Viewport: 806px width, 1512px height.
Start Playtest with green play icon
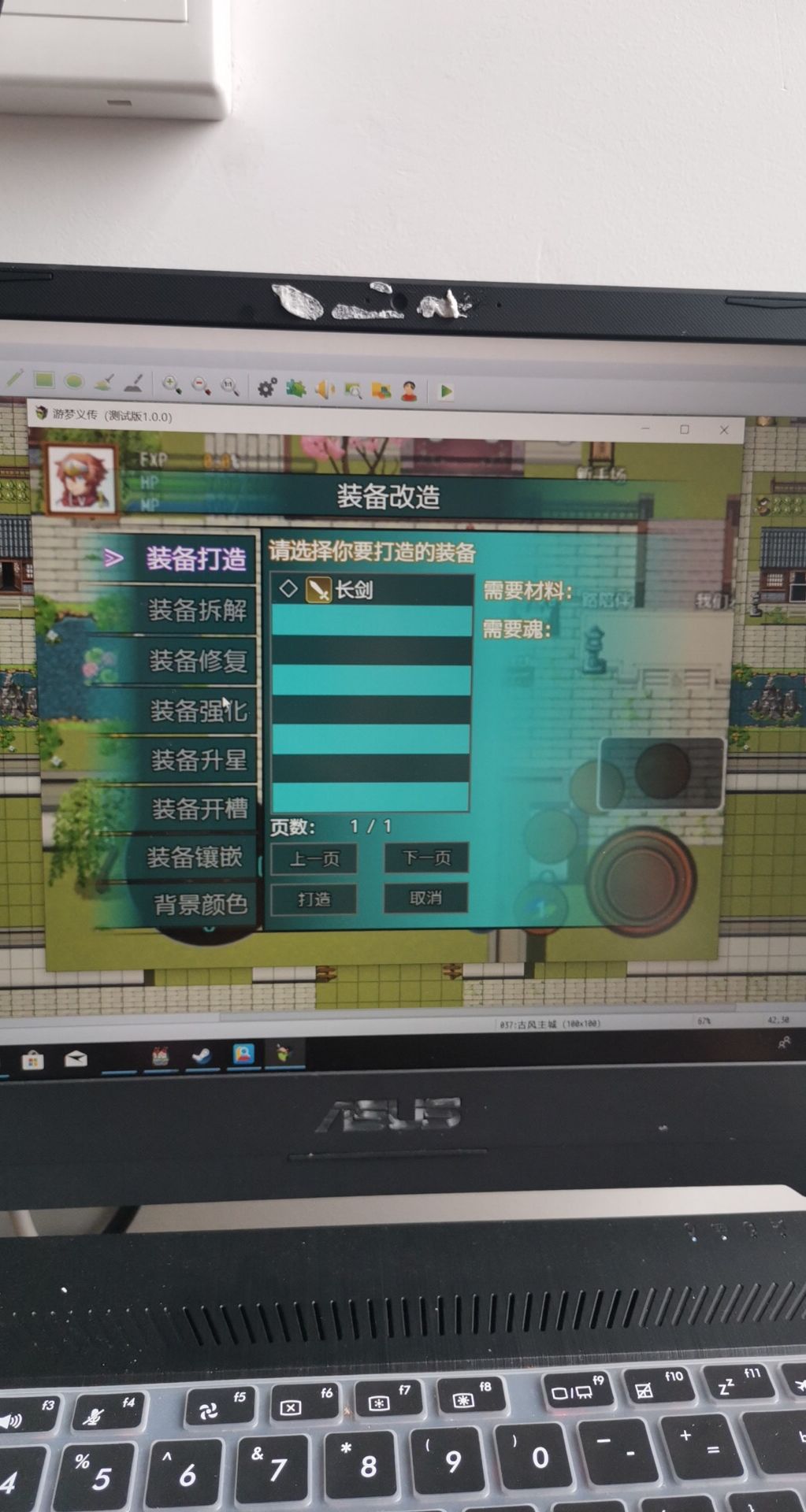tap(446, 391)
